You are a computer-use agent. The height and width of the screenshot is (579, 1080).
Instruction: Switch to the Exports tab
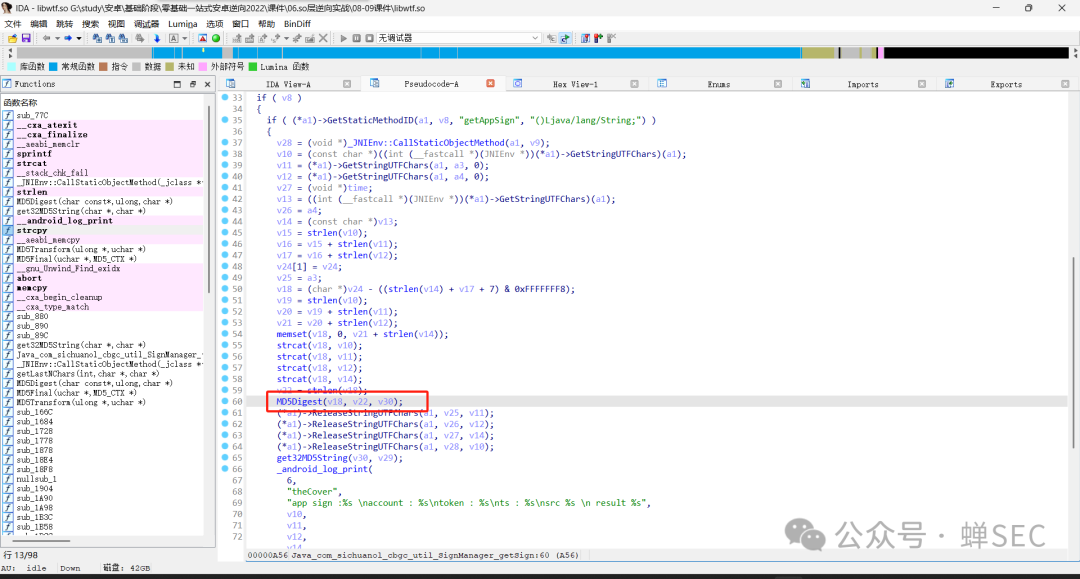pyautogui.click(x=1006, y=84)
